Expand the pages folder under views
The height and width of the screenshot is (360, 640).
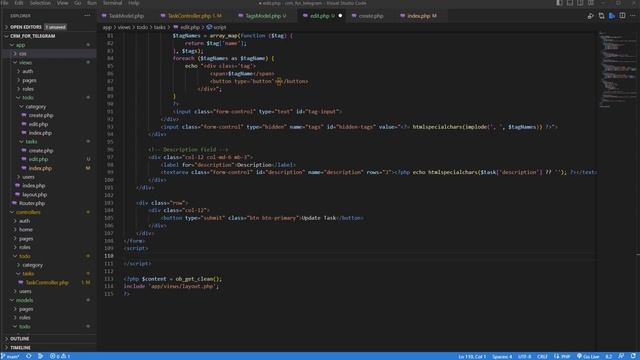pyautogui.click(x=29, y=80)
